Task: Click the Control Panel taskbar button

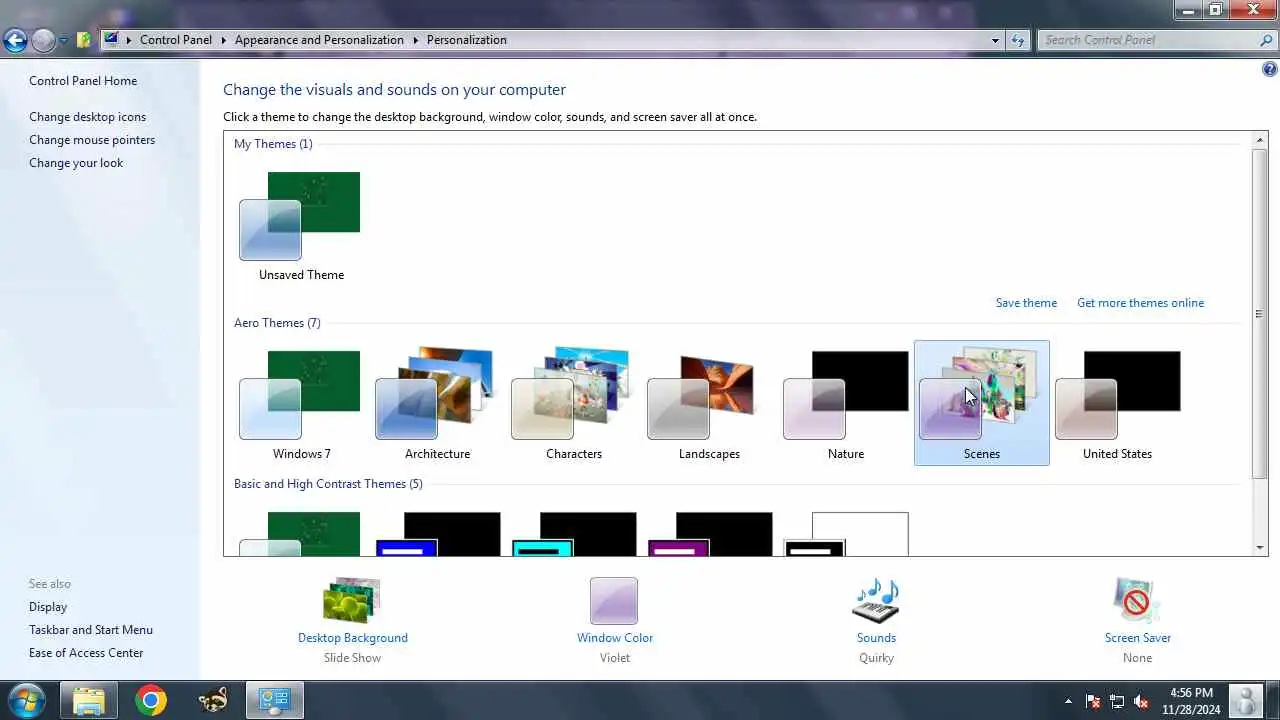Action: pos(275,700)
